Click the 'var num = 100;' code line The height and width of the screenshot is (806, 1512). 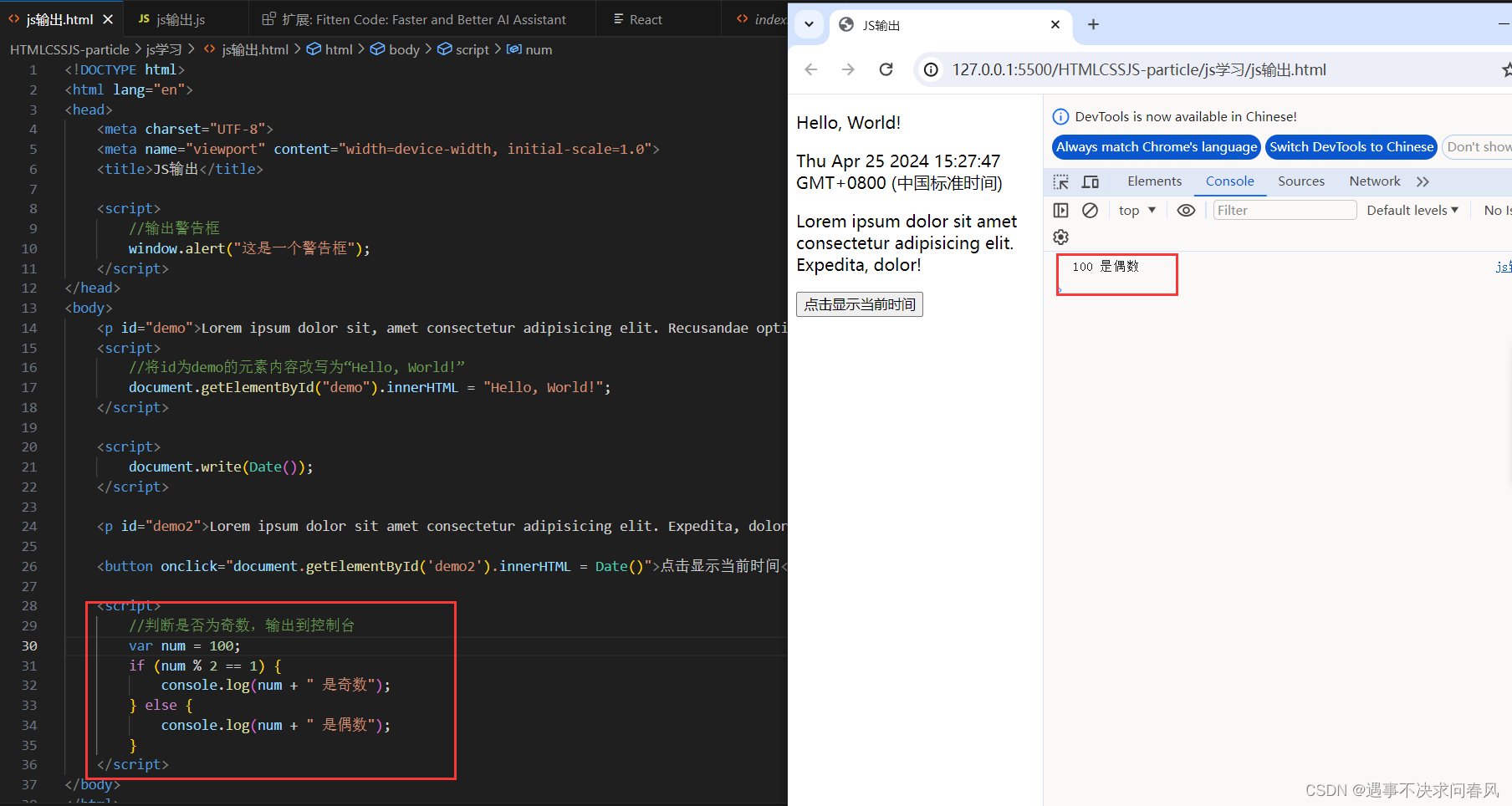184,645
